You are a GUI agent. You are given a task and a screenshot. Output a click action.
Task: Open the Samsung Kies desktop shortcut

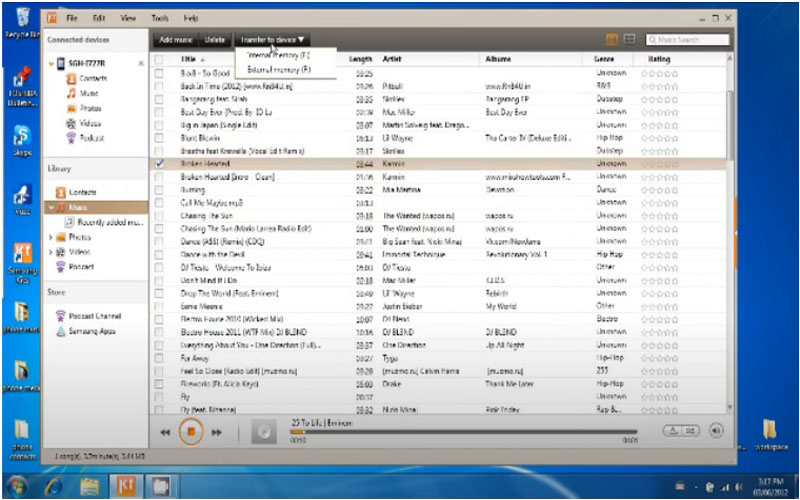pyautogui.click(x=22, y=263)
